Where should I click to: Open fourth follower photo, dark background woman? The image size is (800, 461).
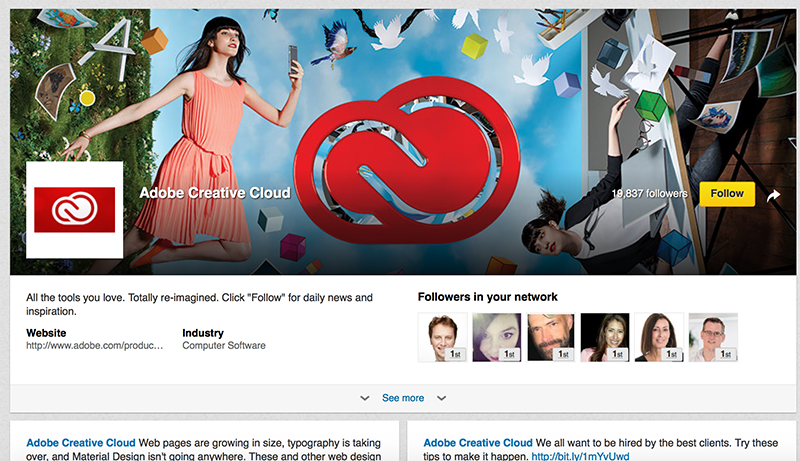tap(605, 337)
